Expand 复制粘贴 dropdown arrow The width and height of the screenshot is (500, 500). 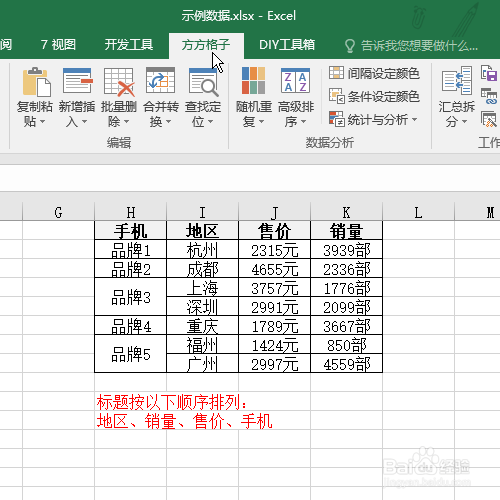click(x=42, y=122)
